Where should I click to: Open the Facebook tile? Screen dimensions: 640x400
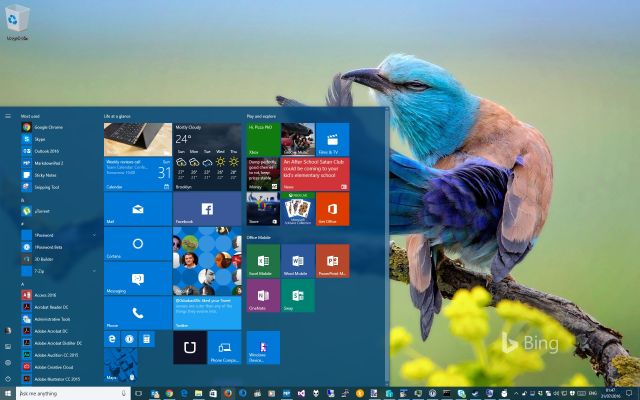pyautogui.click(x=207, y=208)
